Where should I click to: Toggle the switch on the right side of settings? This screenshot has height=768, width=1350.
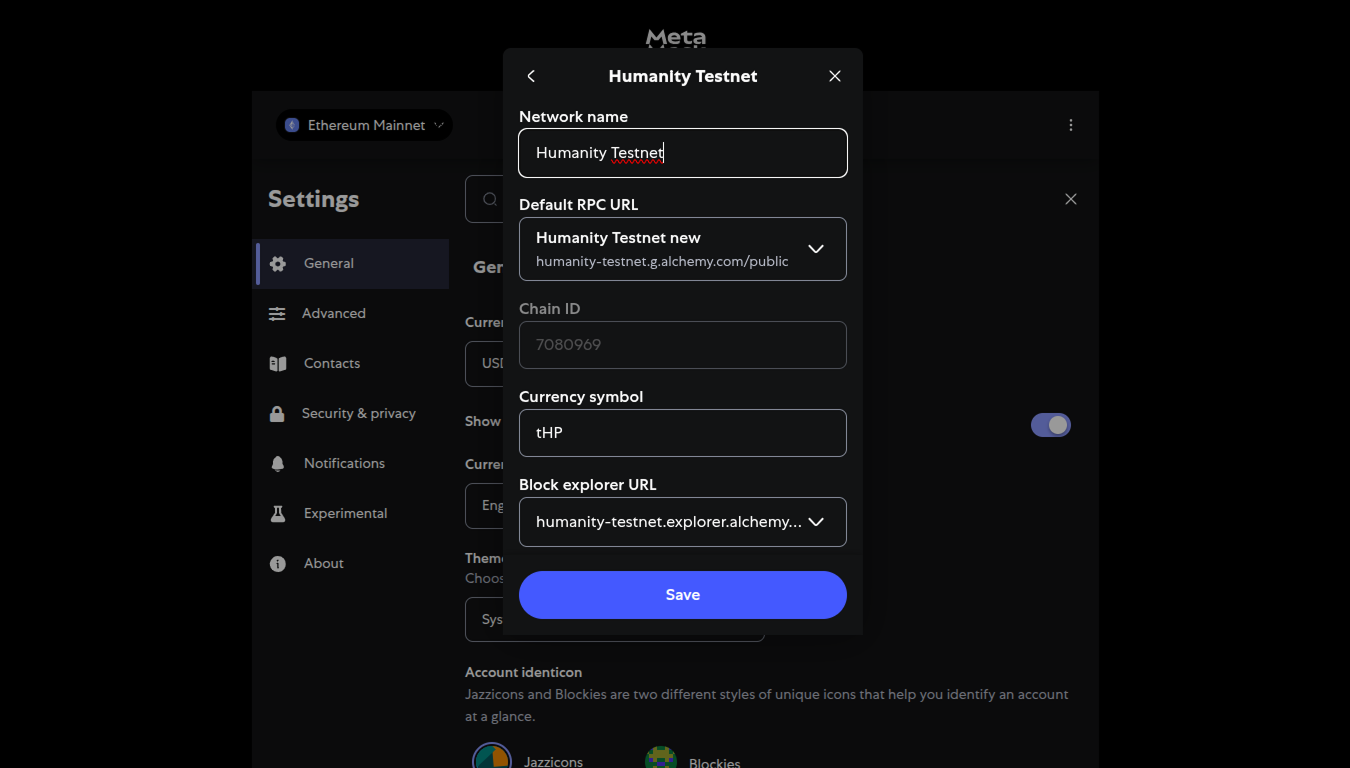click(x=1050, y=425)
